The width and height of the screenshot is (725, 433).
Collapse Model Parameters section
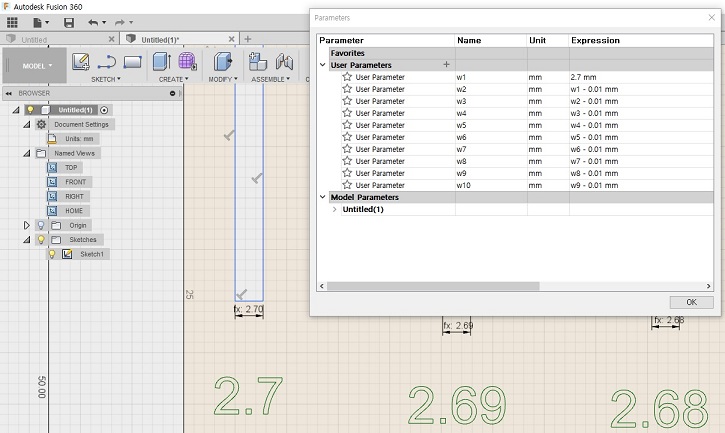click(323, 197)
